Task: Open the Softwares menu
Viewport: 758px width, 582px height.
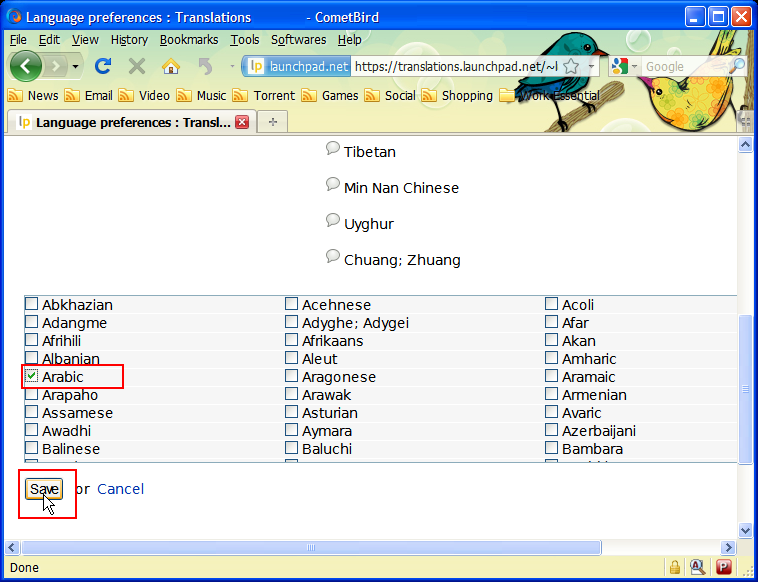Action: pos(298,40)
